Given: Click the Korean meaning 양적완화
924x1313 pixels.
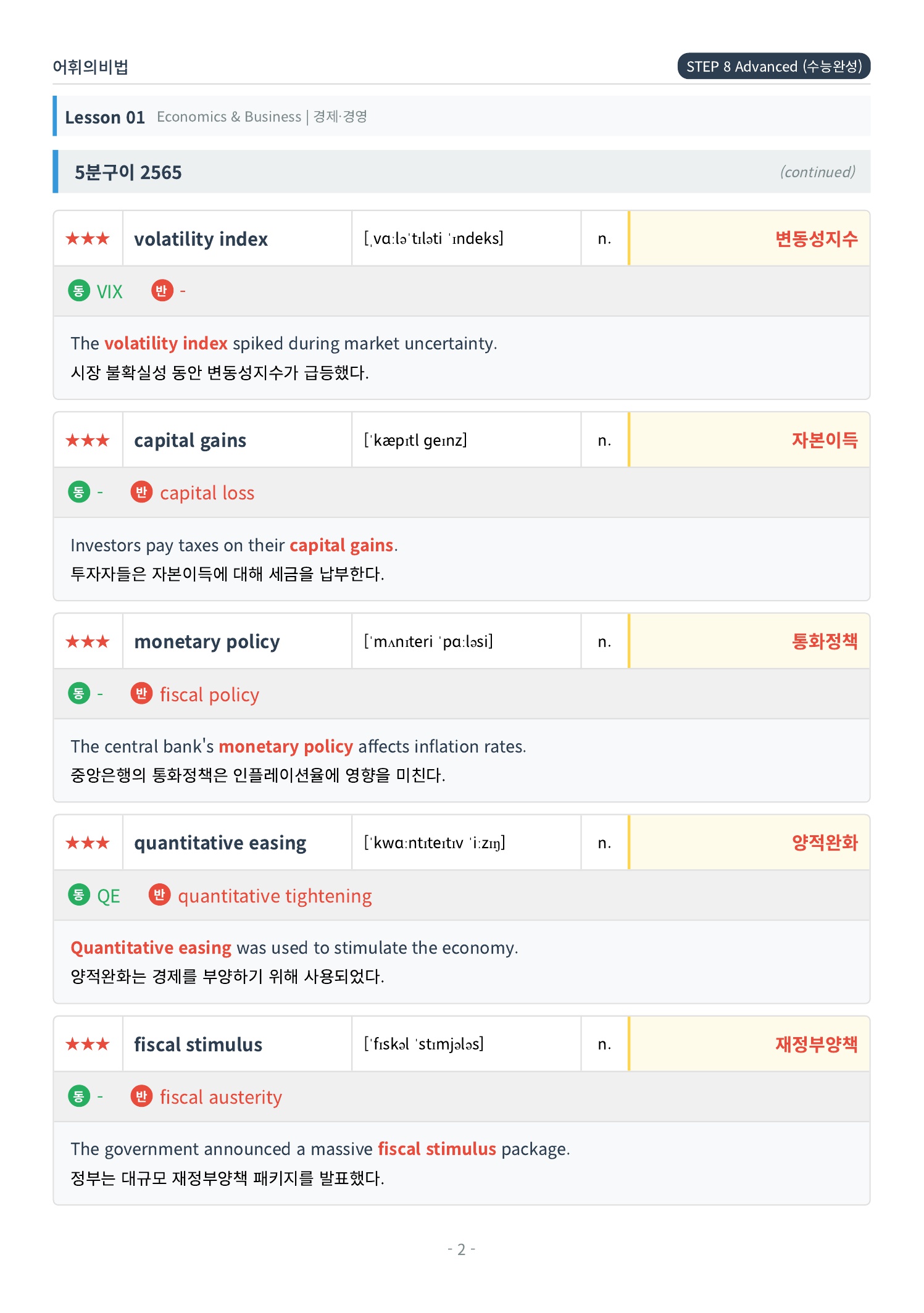Looking at the screenshot, I should coord(825,843).
